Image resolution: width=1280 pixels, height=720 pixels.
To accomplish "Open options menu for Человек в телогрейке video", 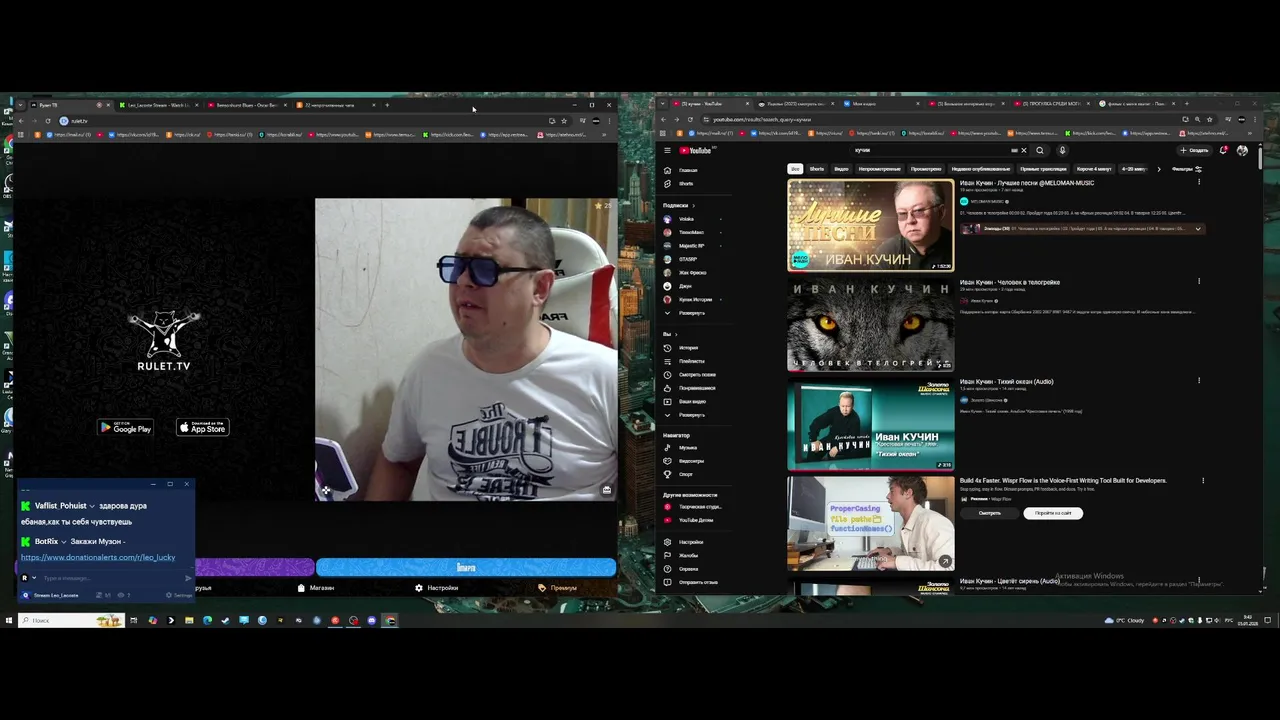I will 1199,281.
